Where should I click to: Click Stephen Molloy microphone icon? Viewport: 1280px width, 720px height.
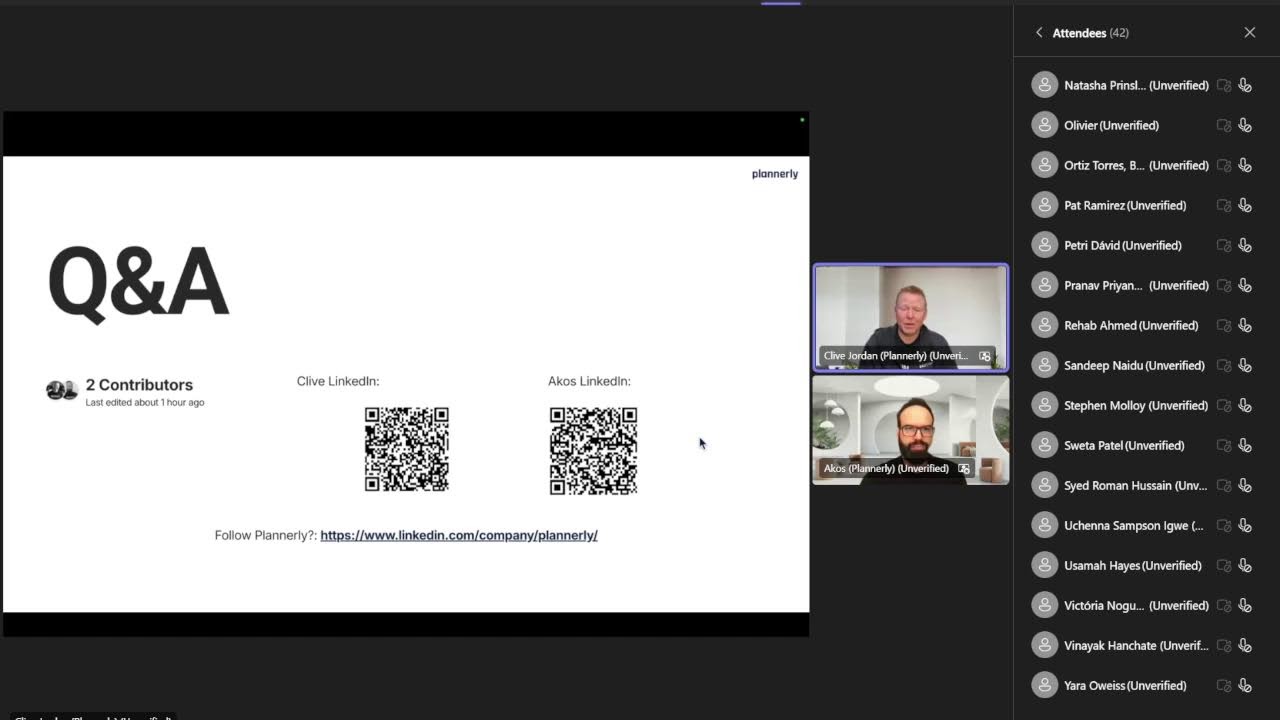coord(1245,405)
